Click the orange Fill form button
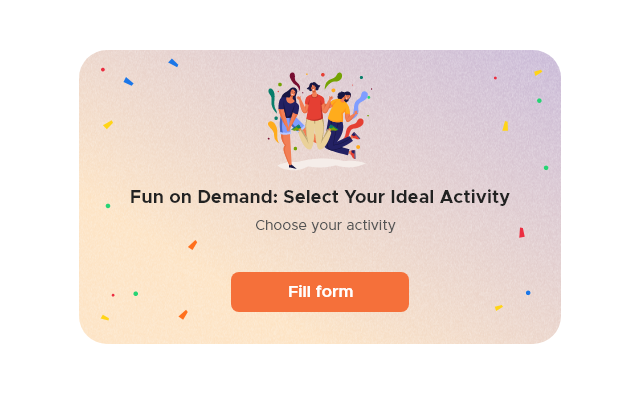640x397 pixels. coord(320,292)
